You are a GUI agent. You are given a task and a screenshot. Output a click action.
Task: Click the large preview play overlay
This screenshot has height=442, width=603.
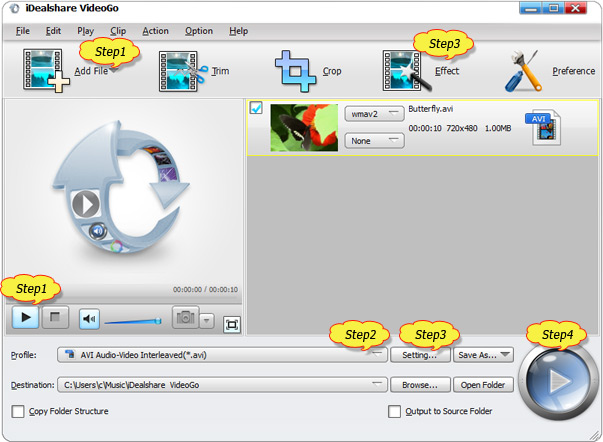pos(85,204)
